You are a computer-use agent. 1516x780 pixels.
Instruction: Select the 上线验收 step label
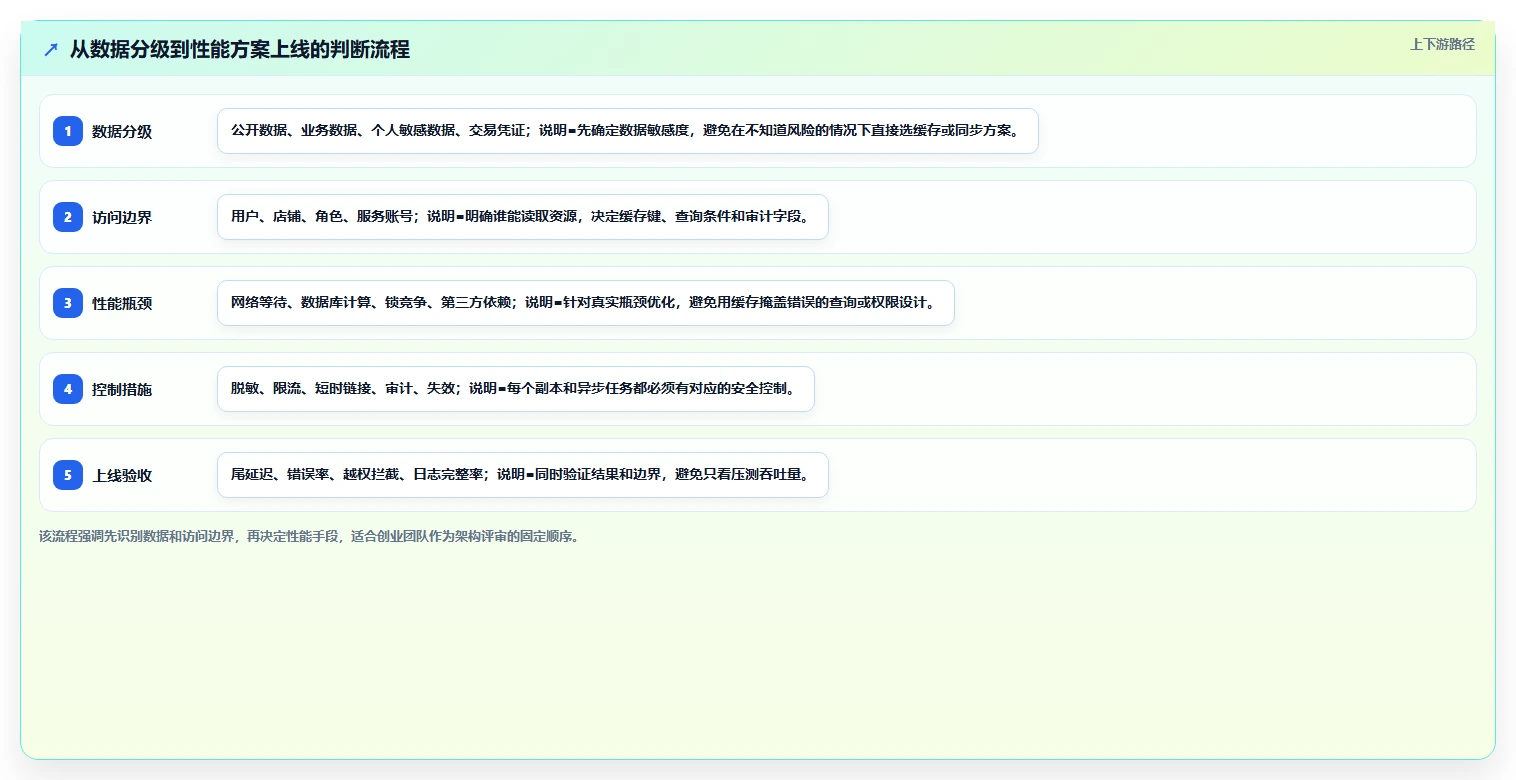pos(122,475)
